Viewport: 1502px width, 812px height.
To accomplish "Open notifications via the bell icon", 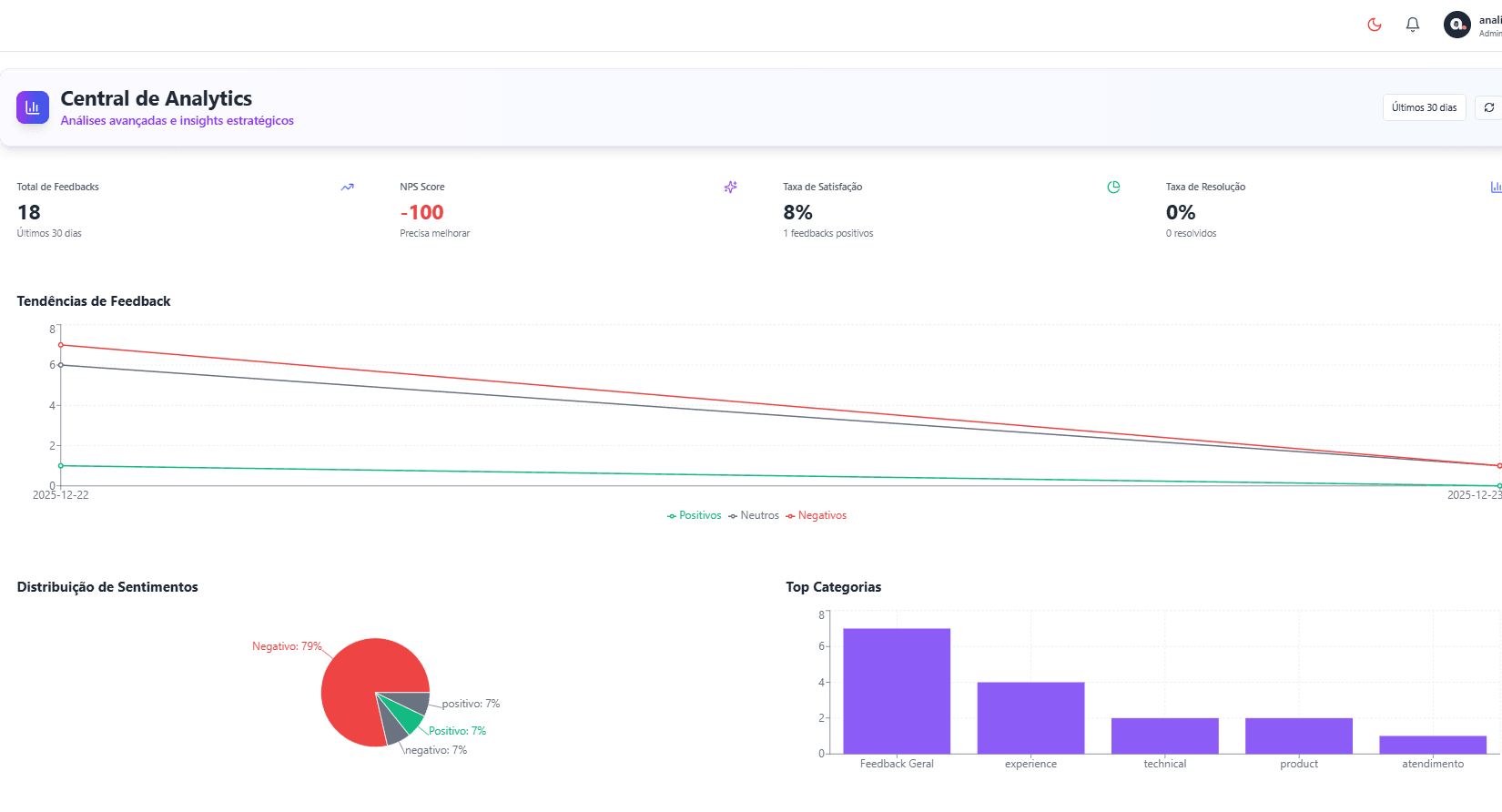I will point(1413,25).
